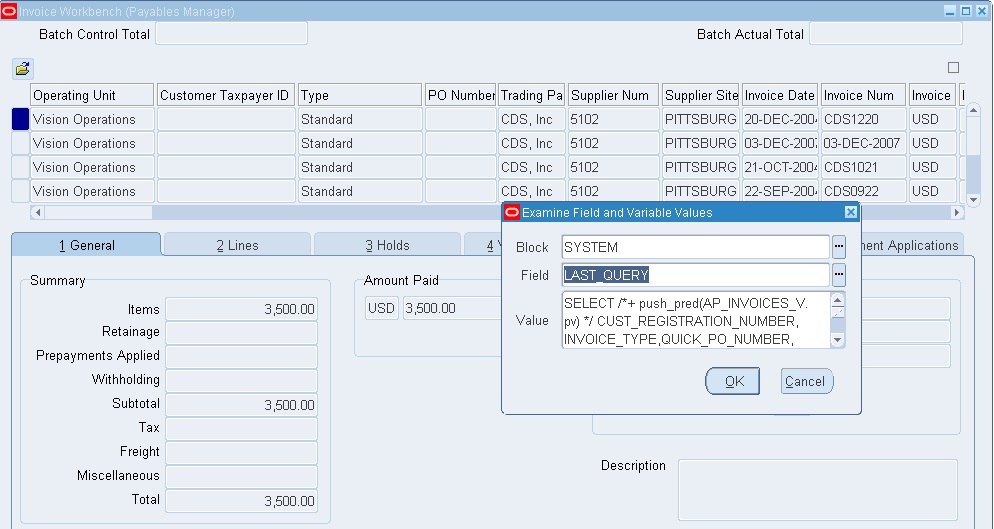
Task: Switch to the 1 General tab
Action: coord(87,245)
